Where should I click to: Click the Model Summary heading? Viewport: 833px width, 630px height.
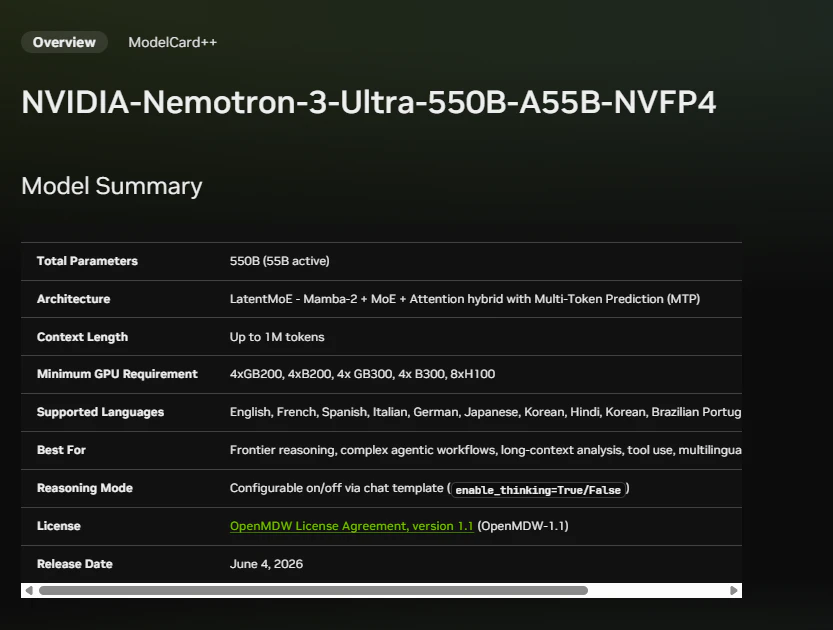click(x=112, y=186)
